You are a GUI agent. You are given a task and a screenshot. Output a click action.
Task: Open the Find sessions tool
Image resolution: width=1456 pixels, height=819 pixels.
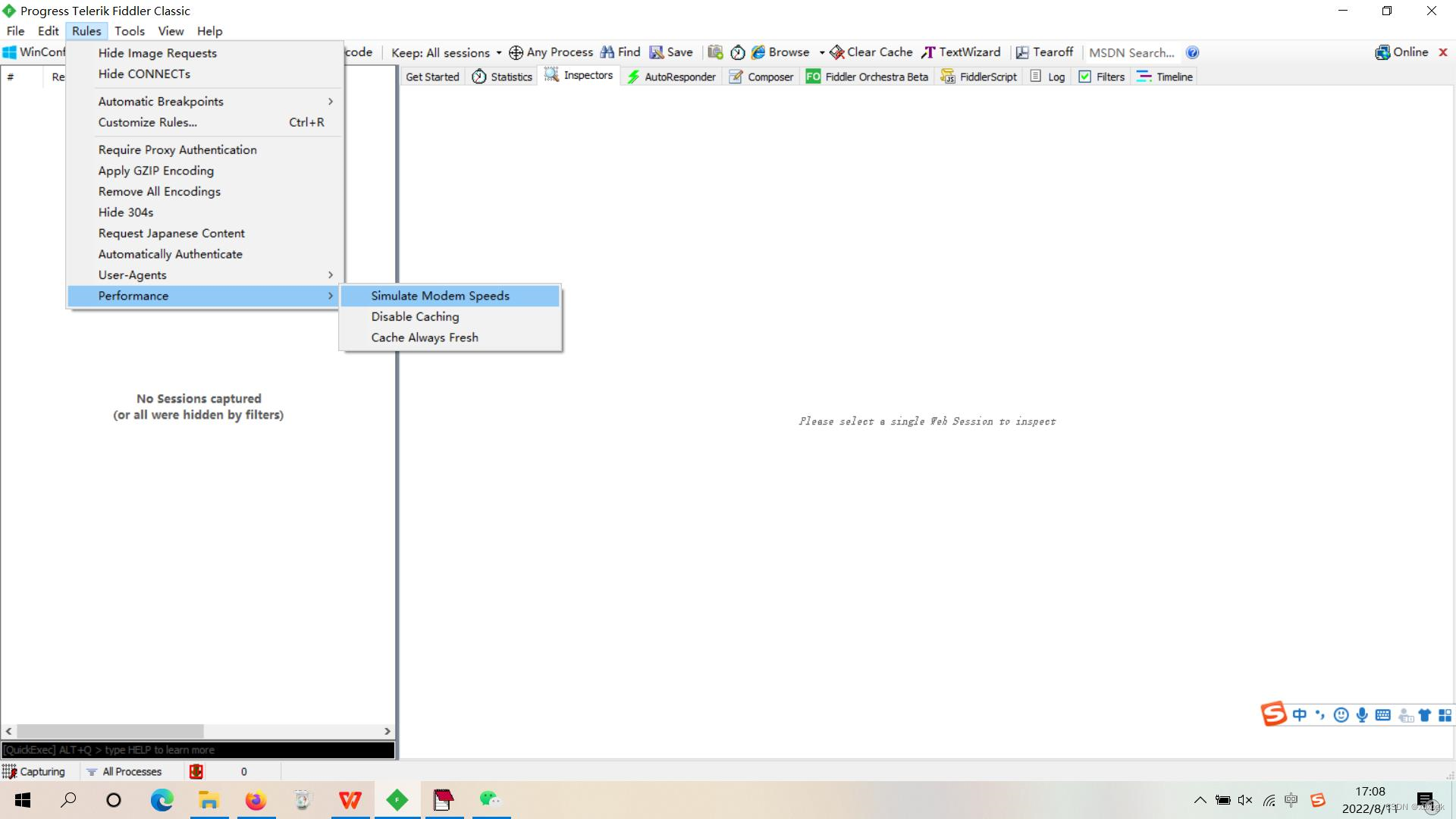pyautogui.click(x=620, y=52)
